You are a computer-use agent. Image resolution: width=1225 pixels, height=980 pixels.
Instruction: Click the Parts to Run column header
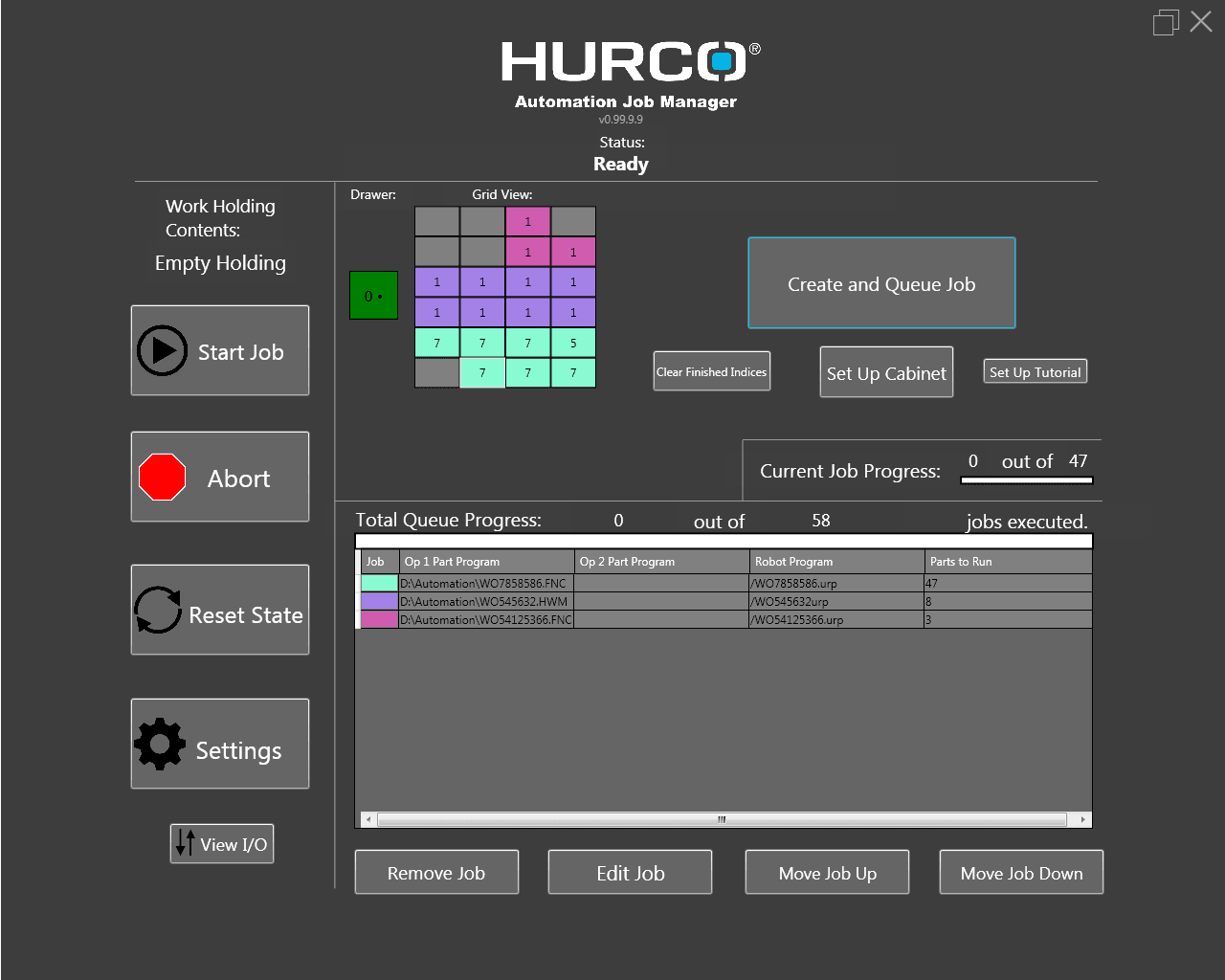coord(1008,562)
